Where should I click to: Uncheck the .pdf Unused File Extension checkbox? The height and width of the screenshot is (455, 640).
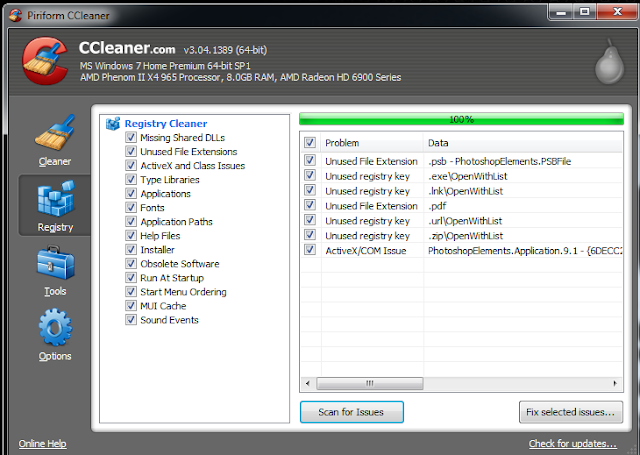[x=310, y=205]
